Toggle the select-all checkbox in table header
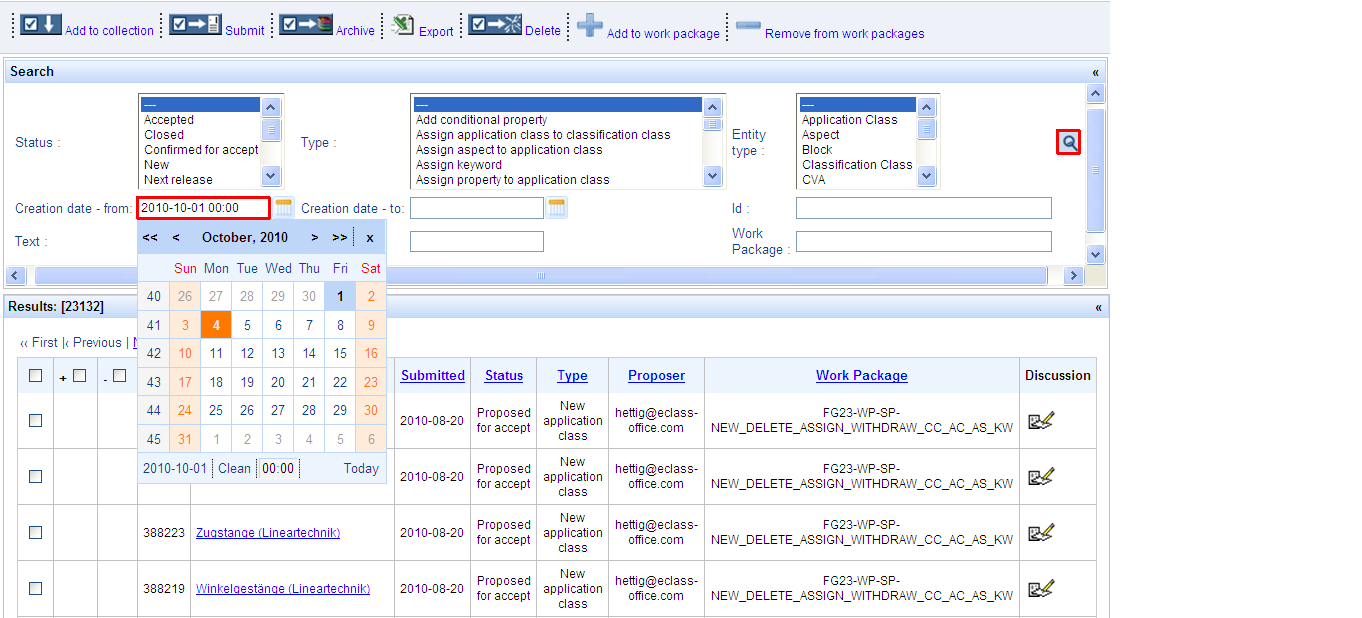Viewport: 1362px width, 618px height. (x=36, y=376)
